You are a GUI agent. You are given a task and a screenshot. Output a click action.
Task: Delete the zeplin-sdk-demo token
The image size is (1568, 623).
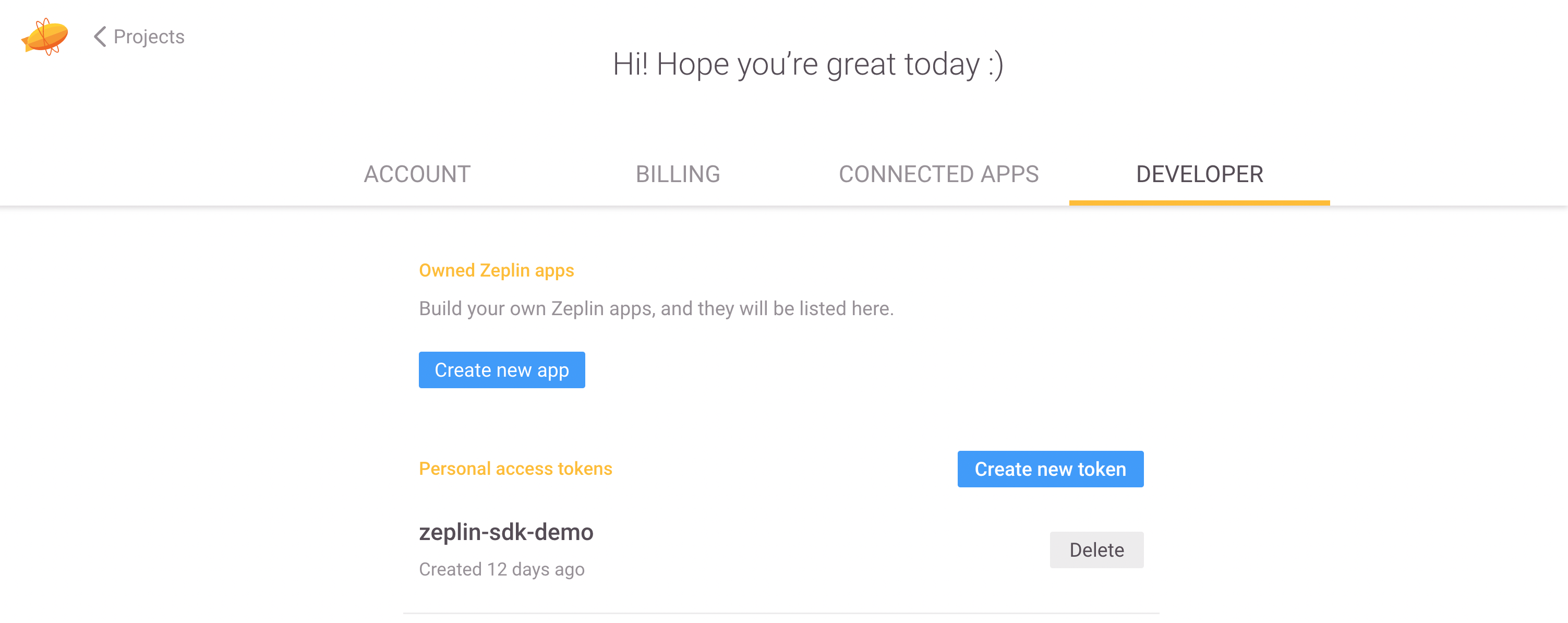click(x=1095, y=549)
